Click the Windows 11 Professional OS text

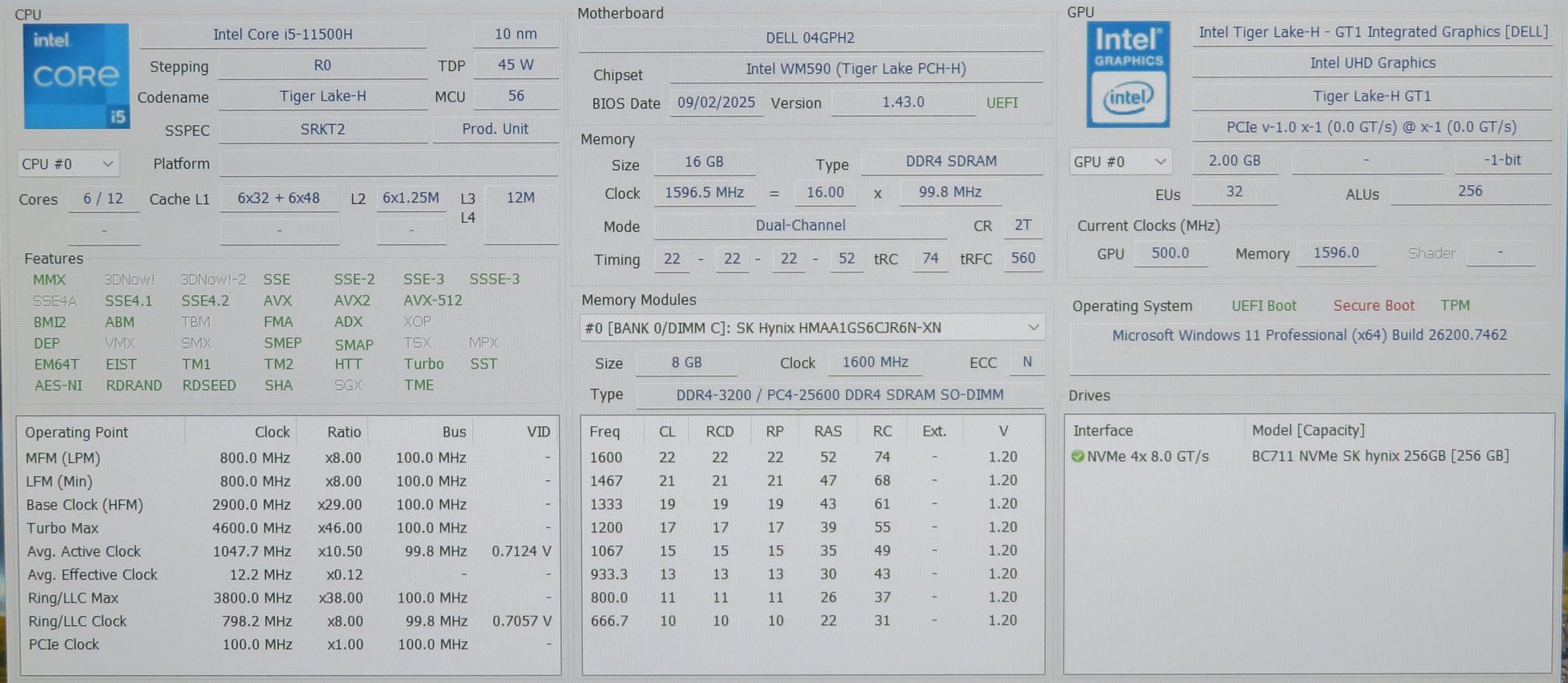coord(1309,335)
